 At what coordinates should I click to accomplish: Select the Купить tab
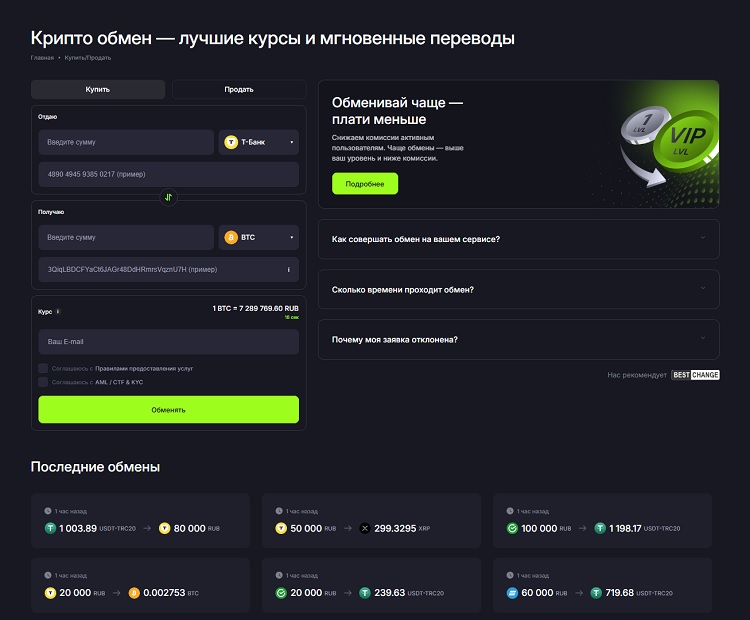[x=98, y=90]
